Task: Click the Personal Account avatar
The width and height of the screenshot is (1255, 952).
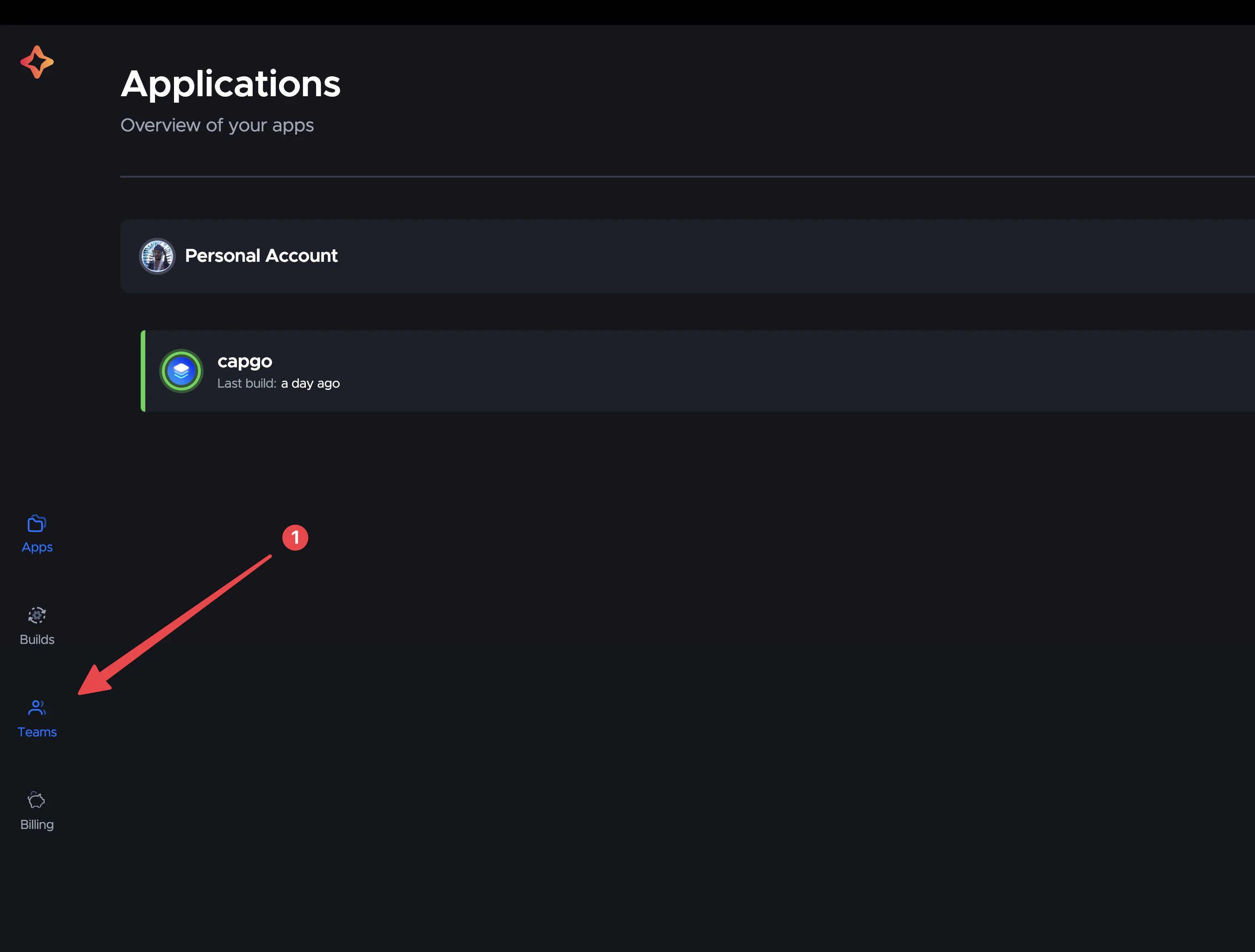Action: (157, 256)
